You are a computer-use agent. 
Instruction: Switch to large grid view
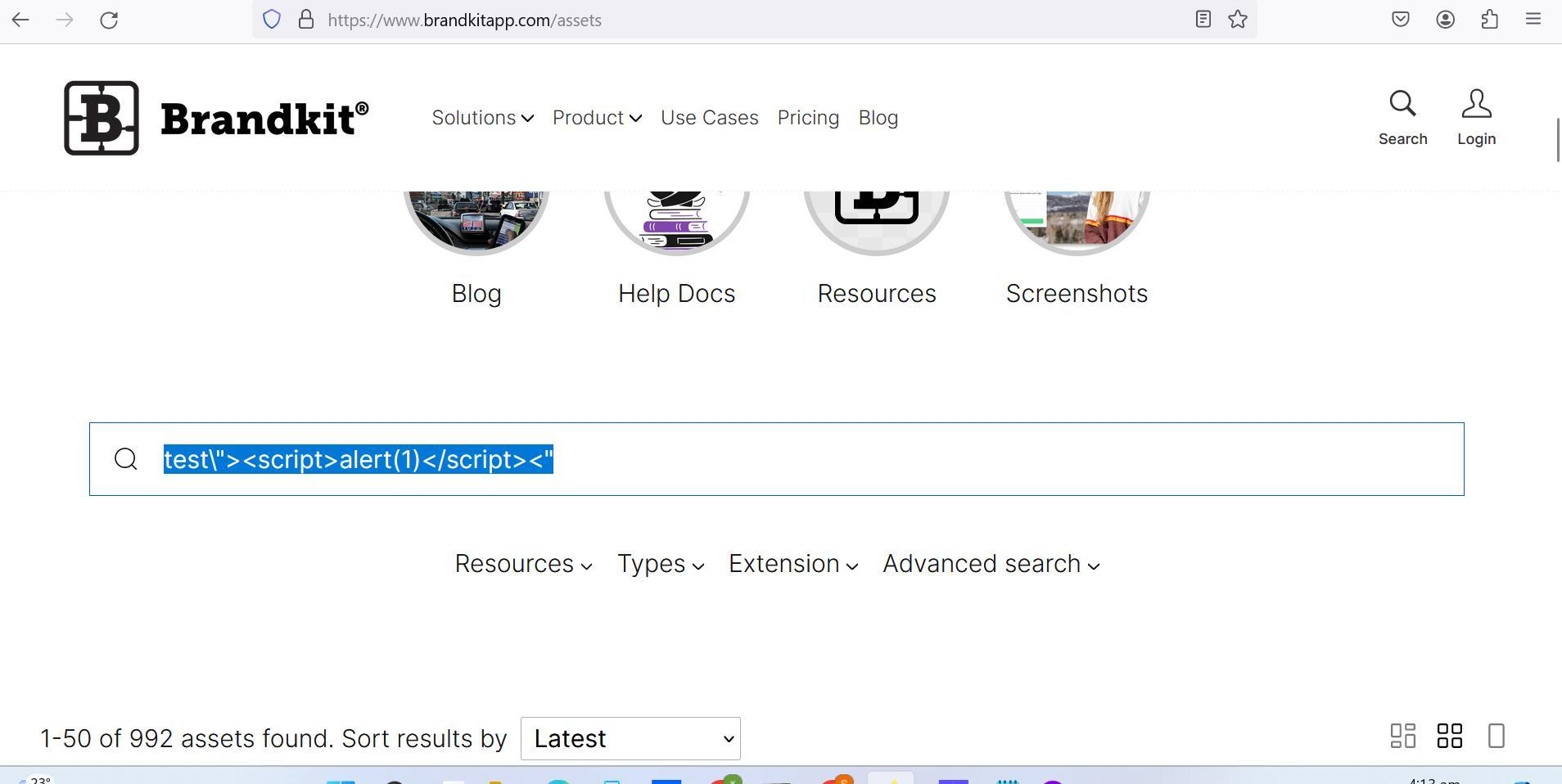(x=1449, y=736)
